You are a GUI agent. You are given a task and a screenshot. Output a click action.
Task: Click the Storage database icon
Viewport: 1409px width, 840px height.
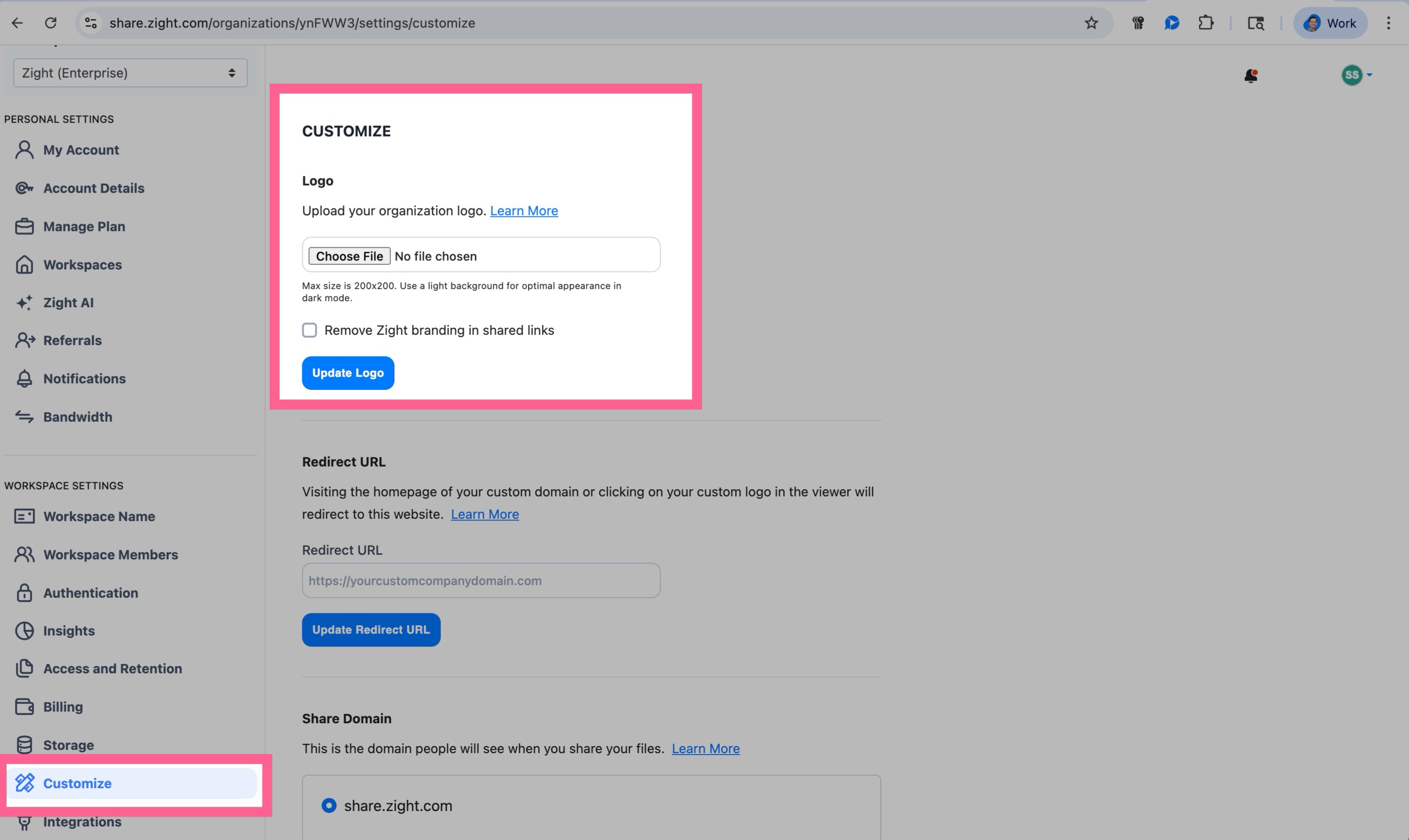click(x=24, y=745)
